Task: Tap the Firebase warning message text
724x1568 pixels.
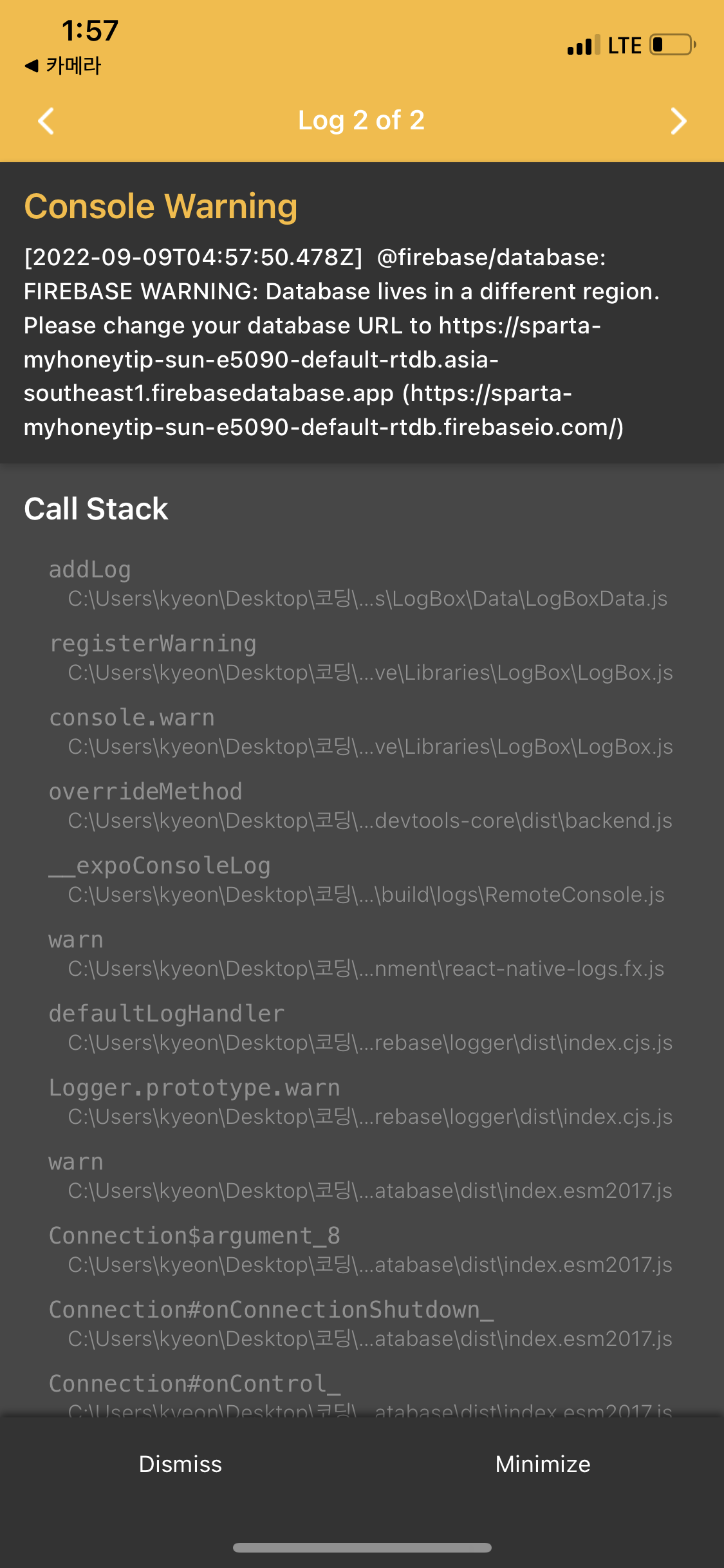Action: click(x=341, y=342)
